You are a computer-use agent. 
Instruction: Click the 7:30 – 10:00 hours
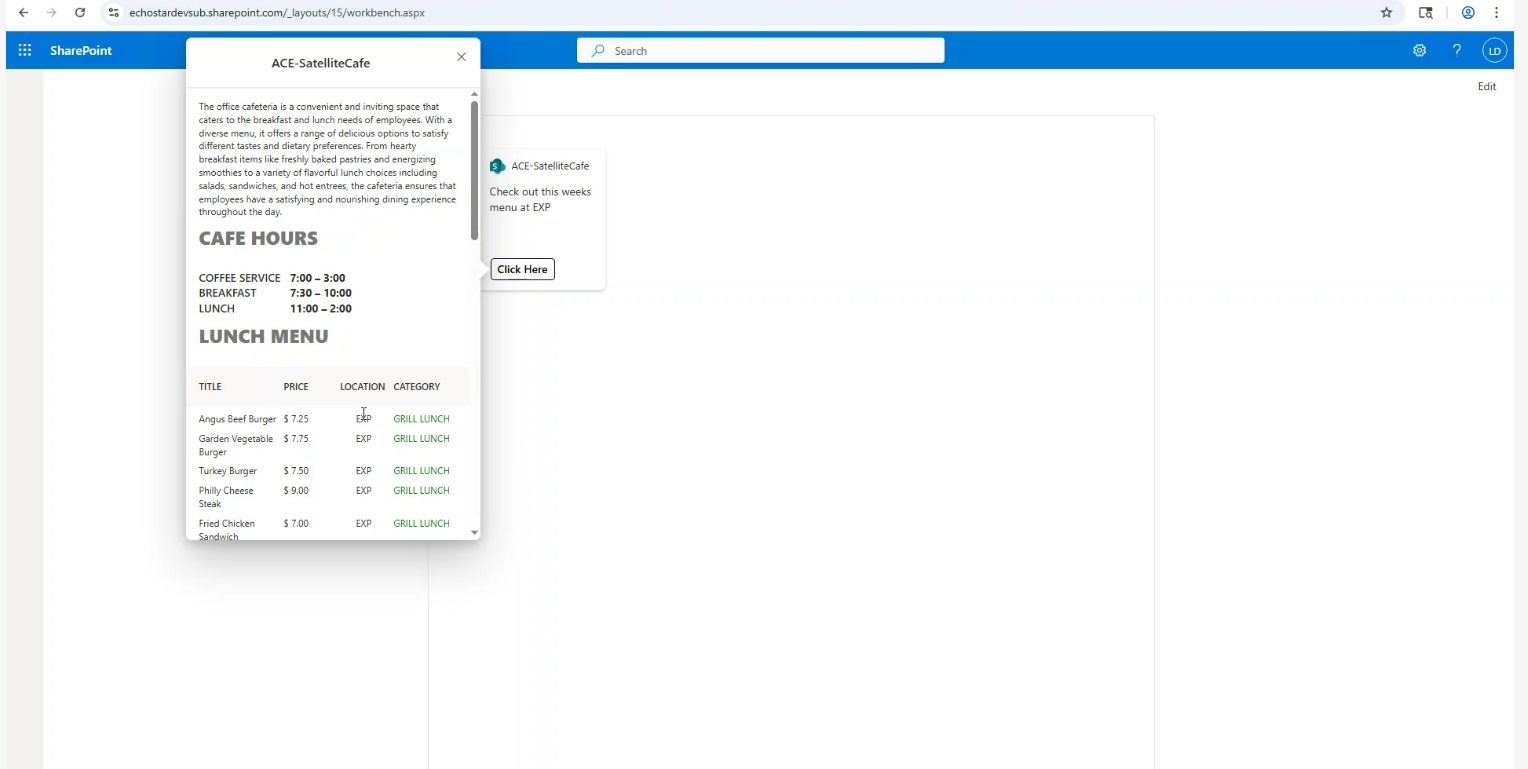click(320, 293)
